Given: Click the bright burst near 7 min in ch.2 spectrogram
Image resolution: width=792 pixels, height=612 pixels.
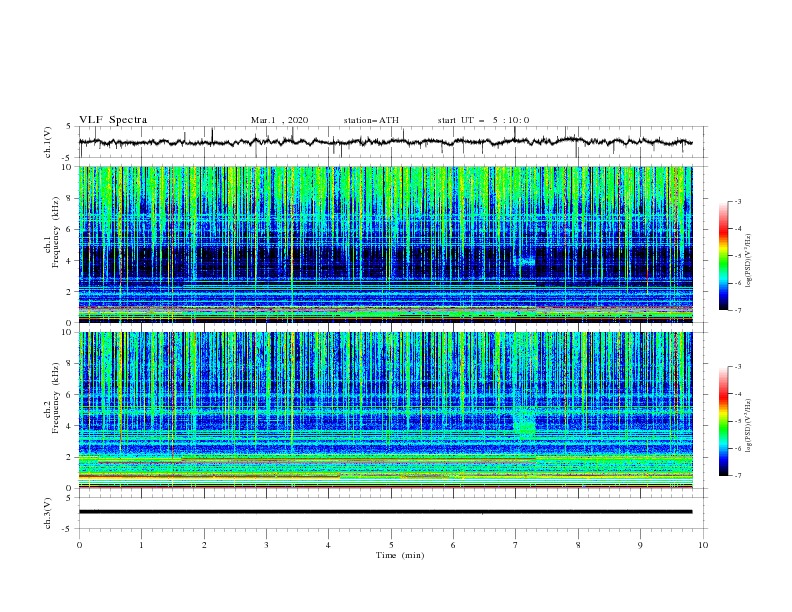Looking at the screenshot, I should [525, 424].
